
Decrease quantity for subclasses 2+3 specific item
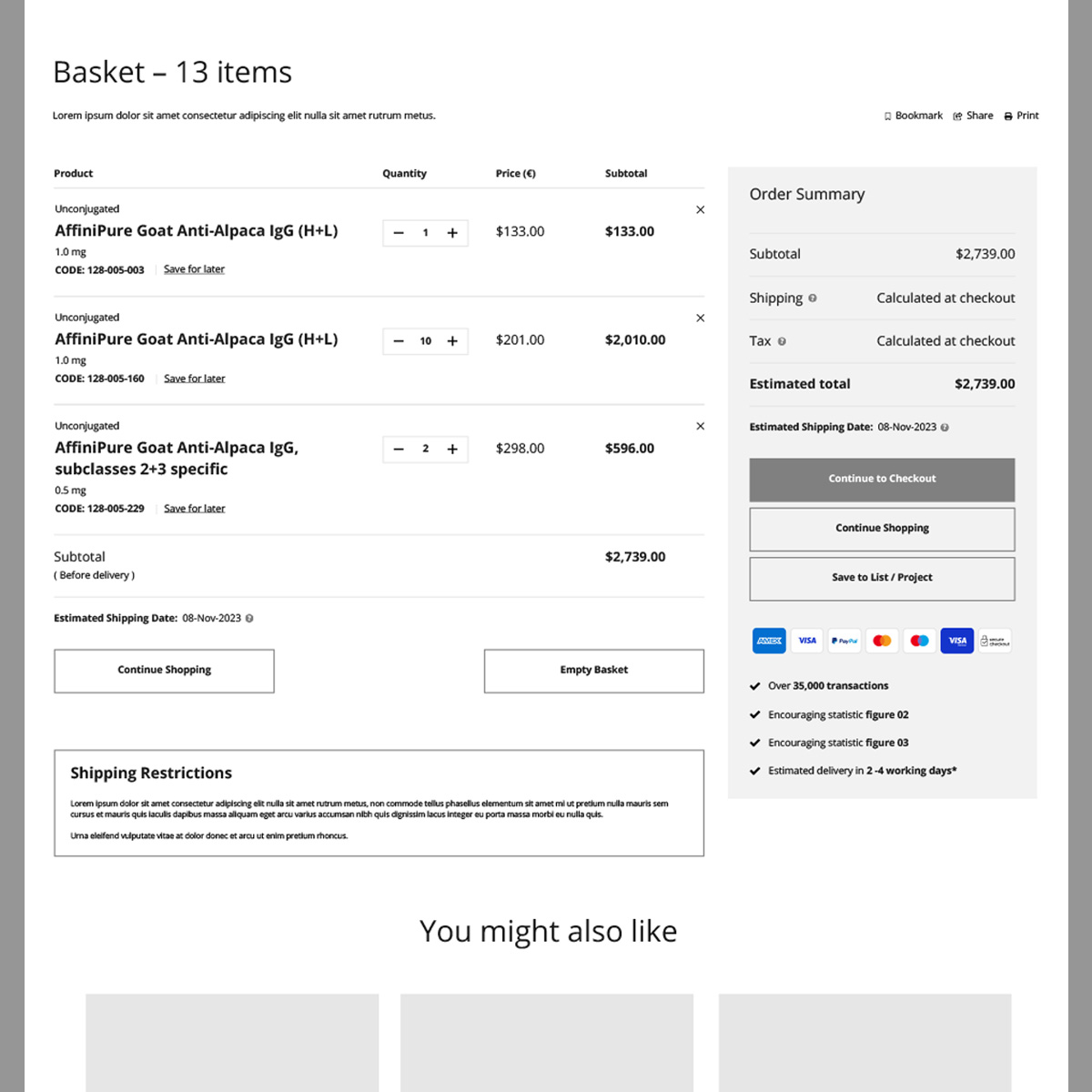[x=399, y=449]
